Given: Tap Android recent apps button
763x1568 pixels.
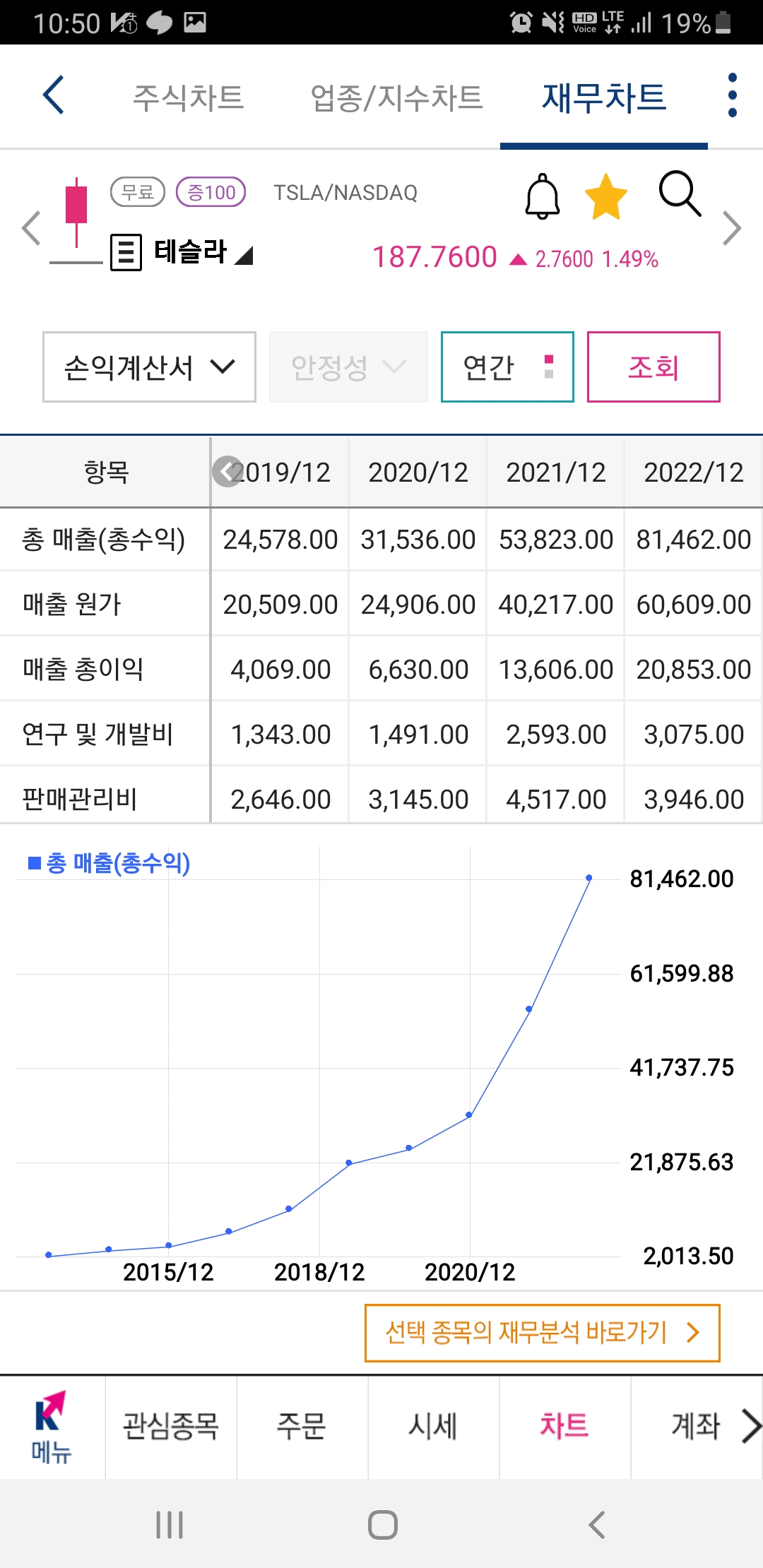Looking at the screenshot, I should point(170,1525).
